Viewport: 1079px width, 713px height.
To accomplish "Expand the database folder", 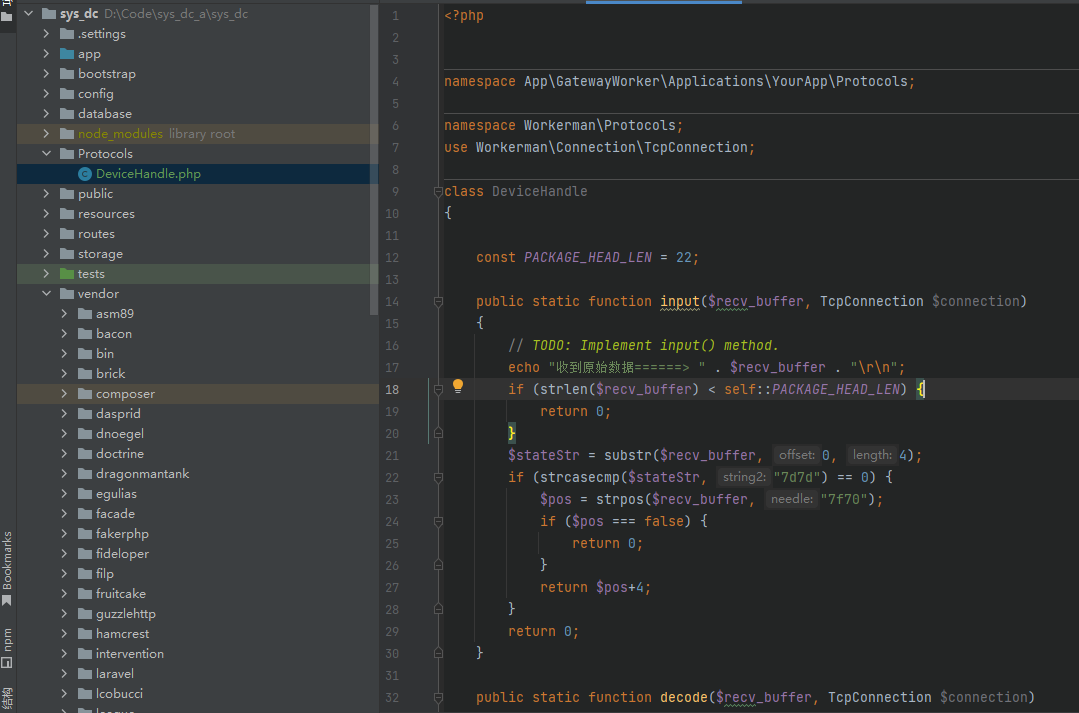I will pos(46,114).
